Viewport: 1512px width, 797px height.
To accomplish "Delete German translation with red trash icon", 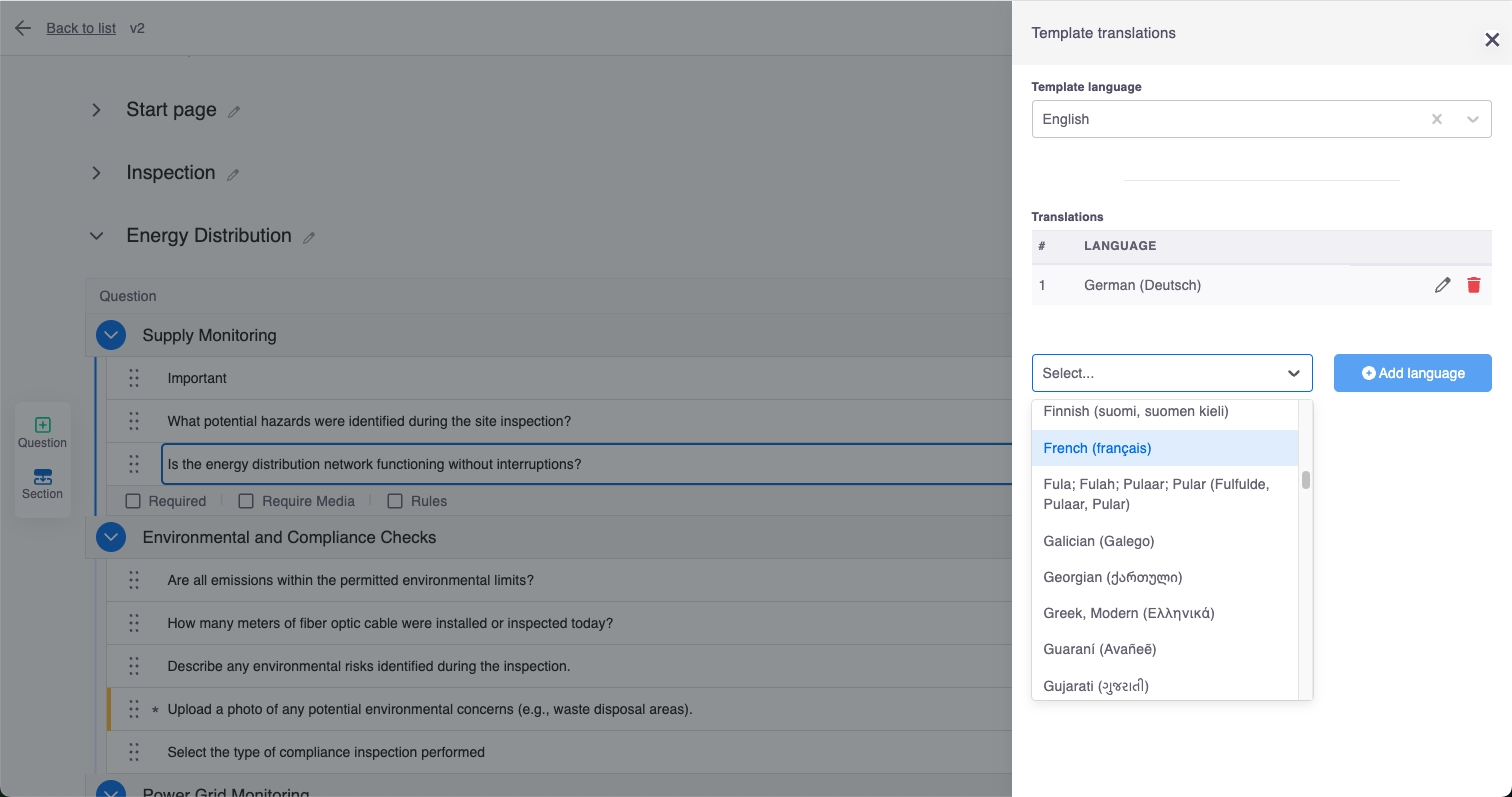I will [1473, 285].
